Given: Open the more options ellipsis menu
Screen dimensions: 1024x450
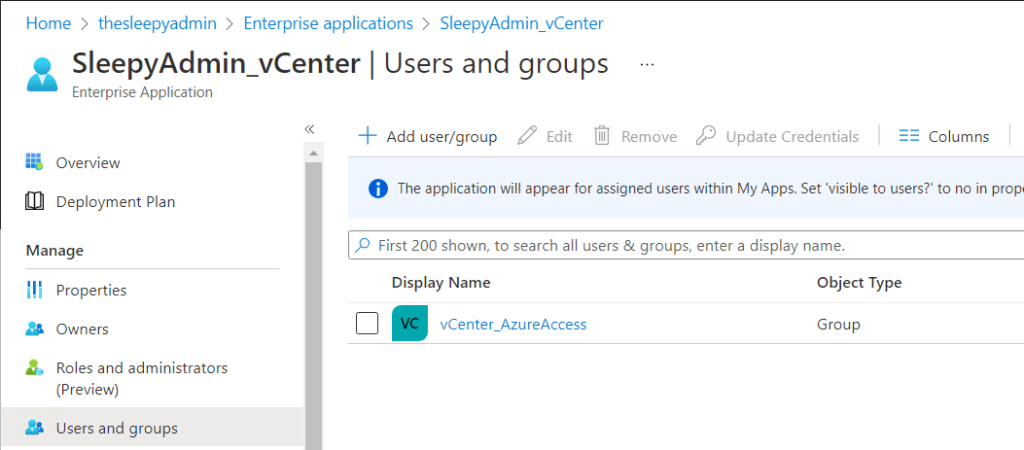Looking at the screenshot, I should (x=647, y=64).
